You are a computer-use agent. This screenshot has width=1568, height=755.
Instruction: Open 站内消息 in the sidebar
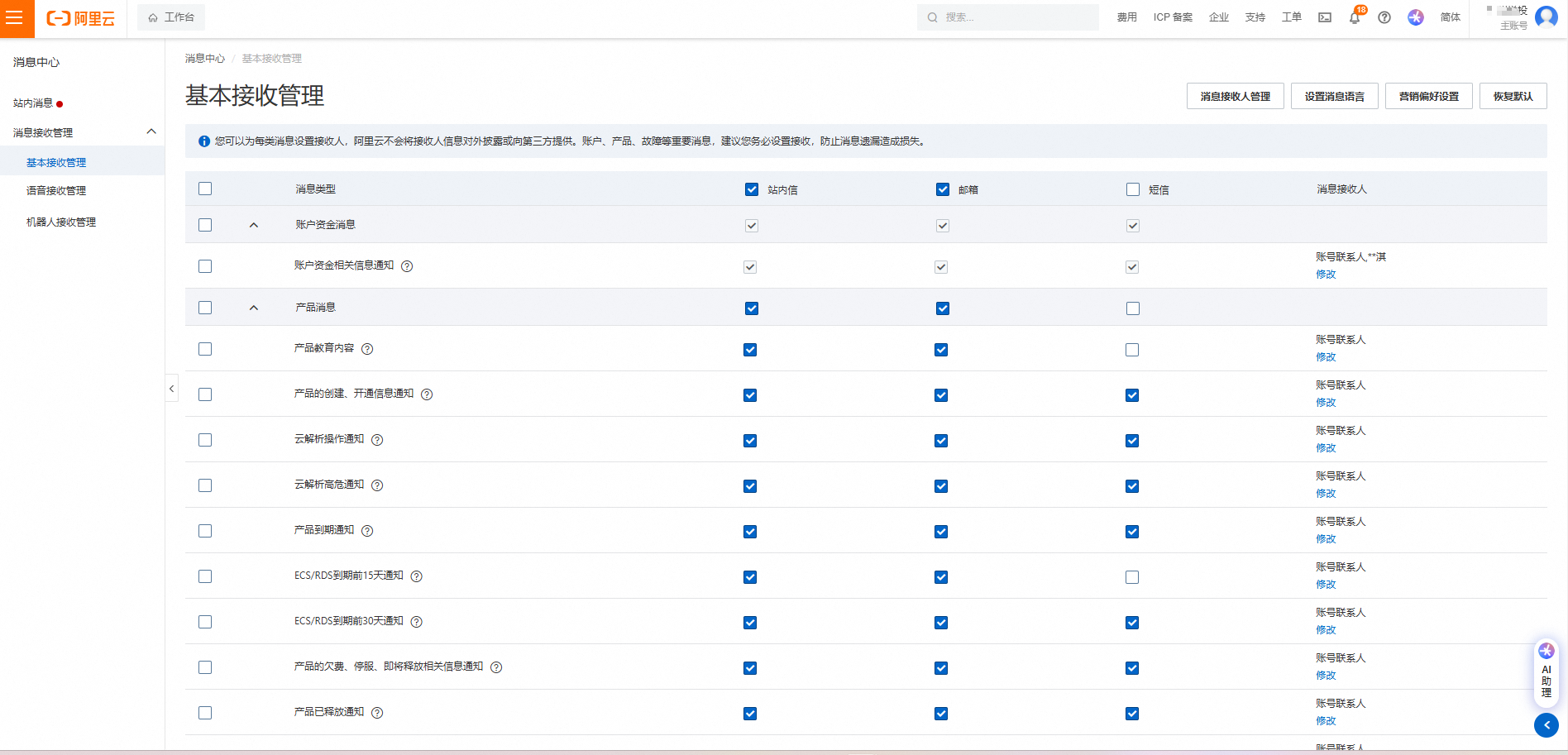[33, 103]
